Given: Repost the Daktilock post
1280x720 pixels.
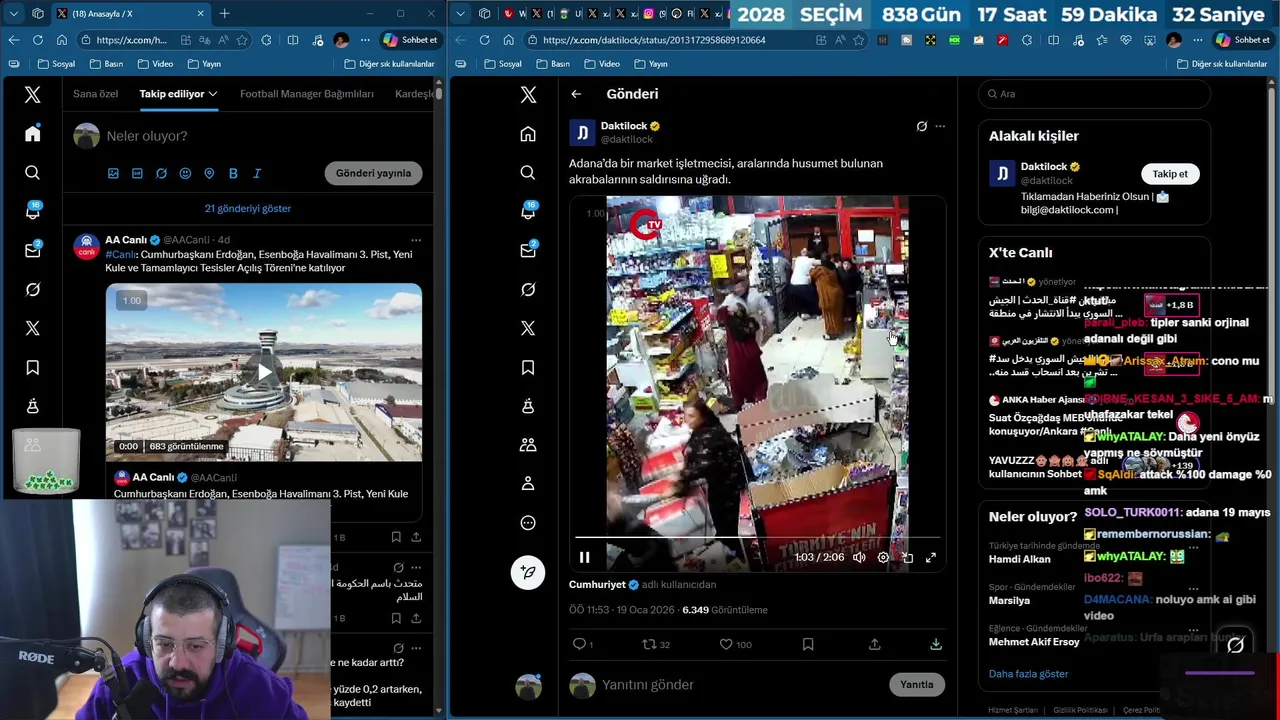Looking at the screenshot, I should click(649, 644).
